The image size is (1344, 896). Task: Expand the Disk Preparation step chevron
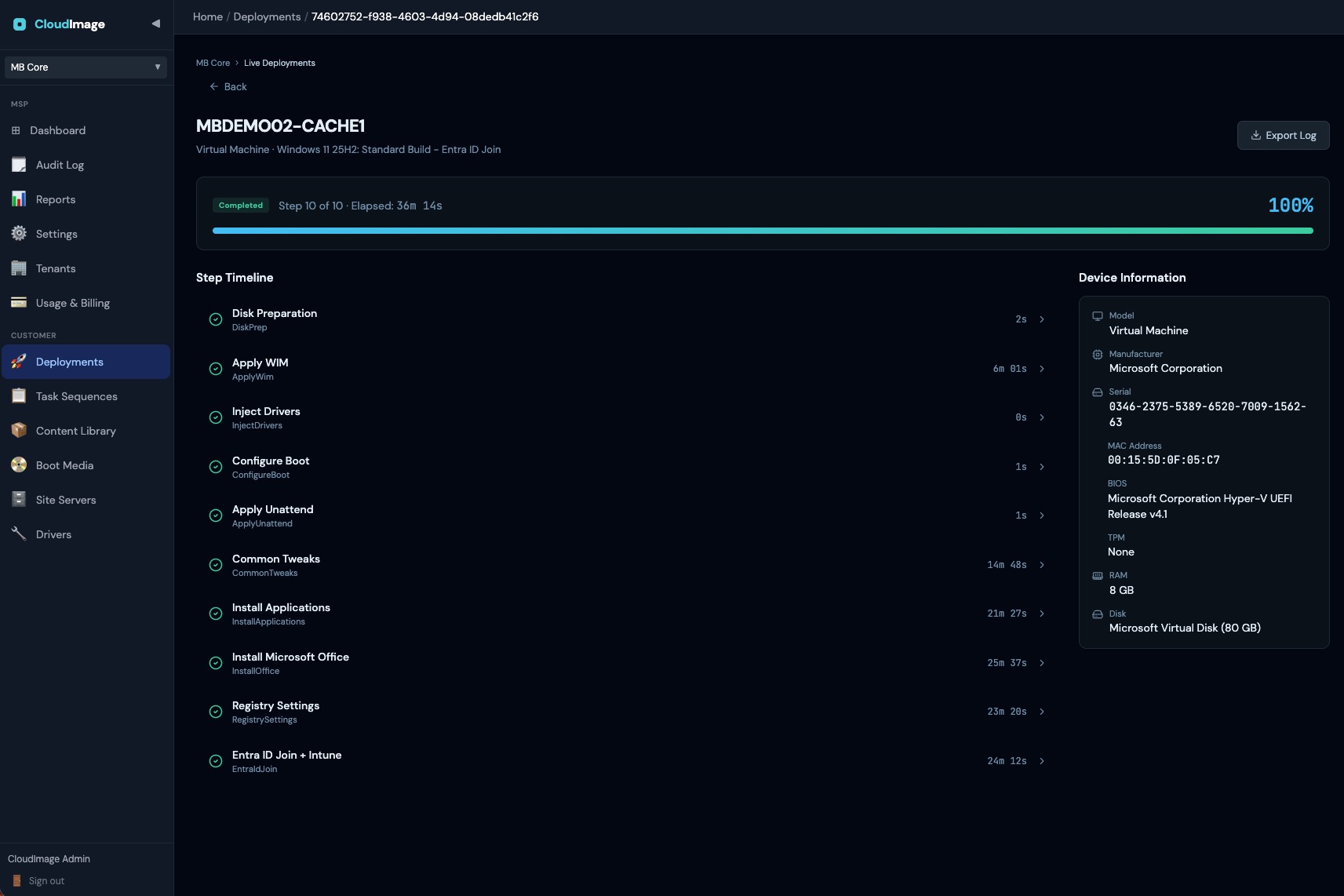(1042, 319)
